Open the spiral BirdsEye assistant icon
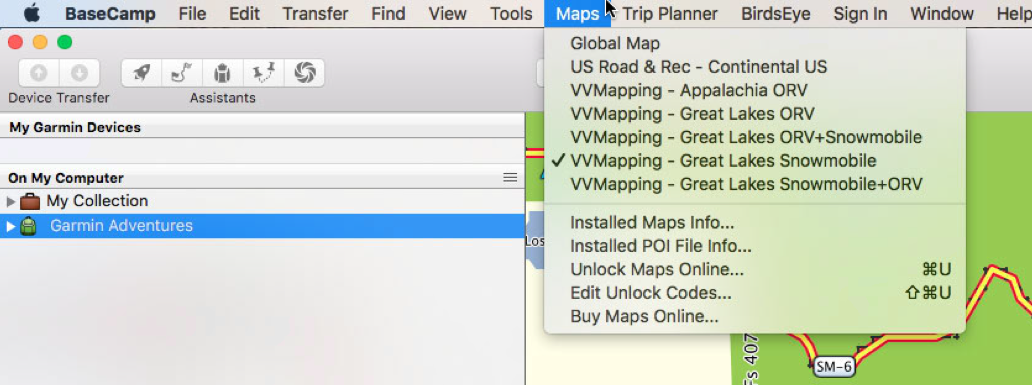 pyautogui.click(x=304, y=72)
